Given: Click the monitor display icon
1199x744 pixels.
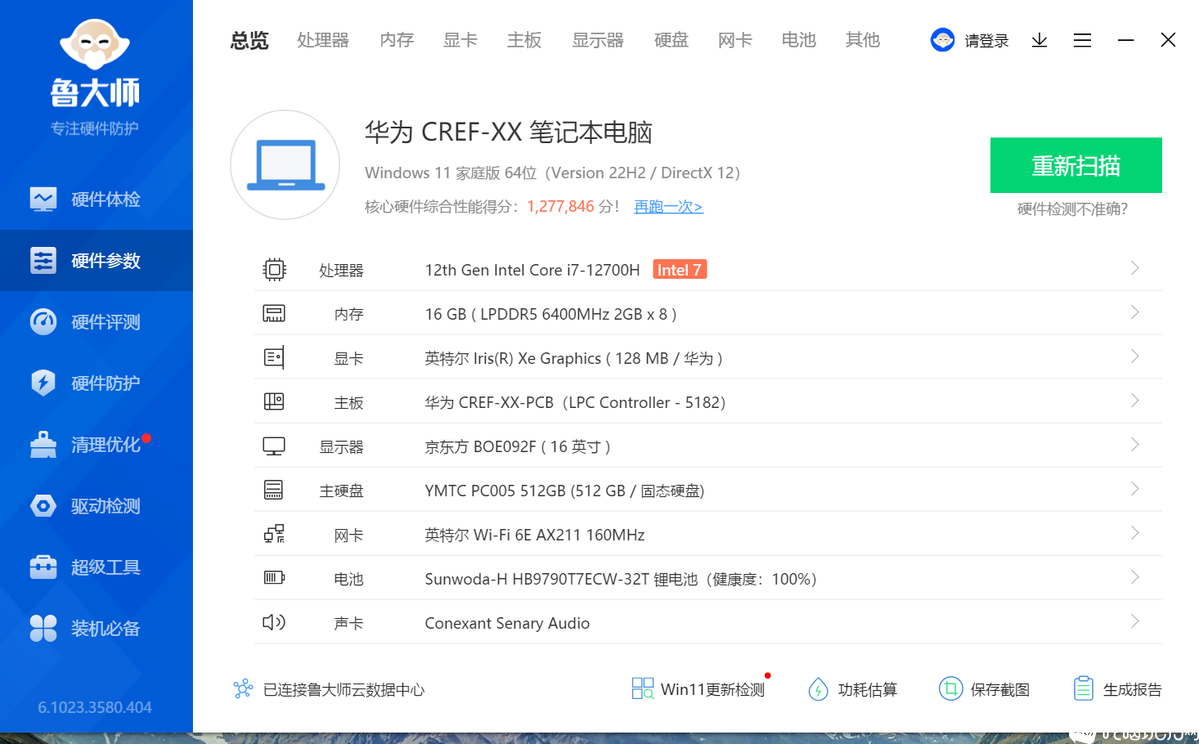Looking at the screenshot, I should [x=274, y=446].
